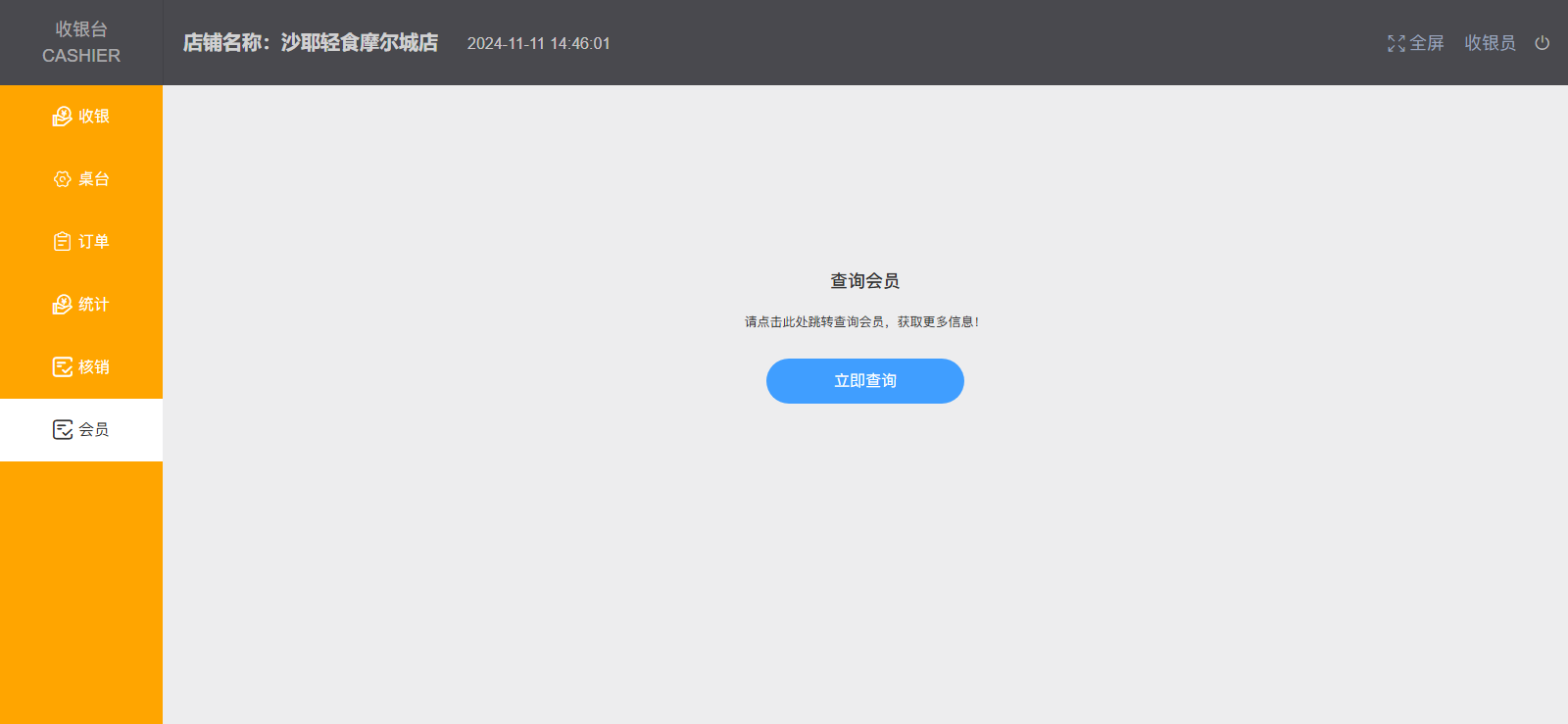
Task: Select the 订单 text in the sidebar
Action: coord(94,242)
